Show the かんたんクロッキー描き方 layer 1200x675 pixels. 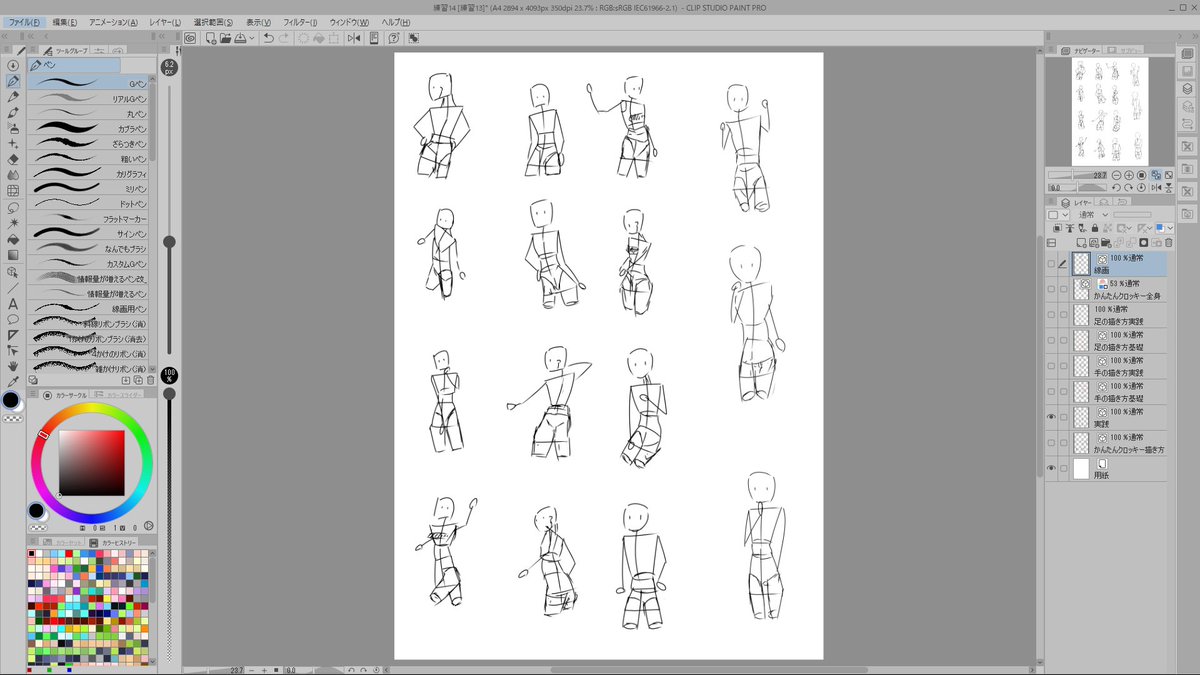pyautogui.click(x=1051, y=443)
